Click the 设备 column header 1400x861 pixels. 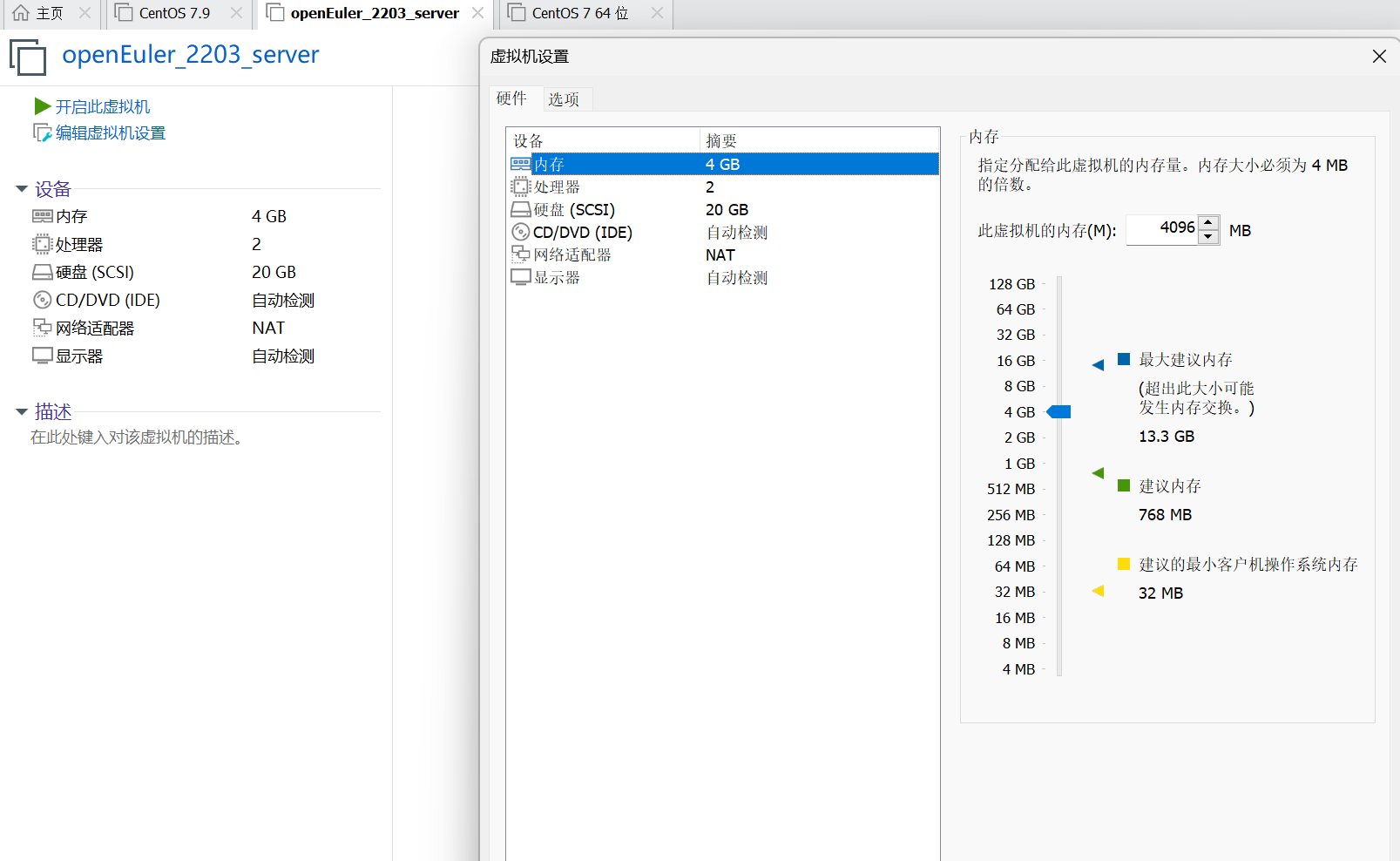pyautogui.click(x=604, y=140)
